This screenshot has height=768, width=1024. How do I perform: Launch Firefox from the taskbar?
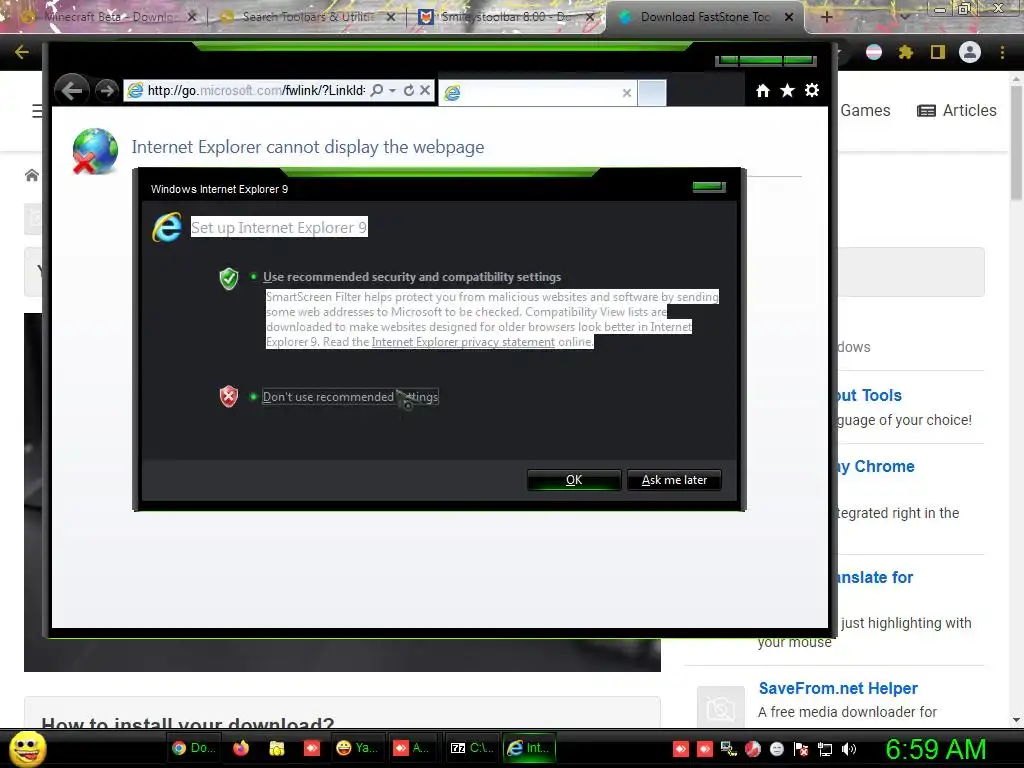coord(241,748)
